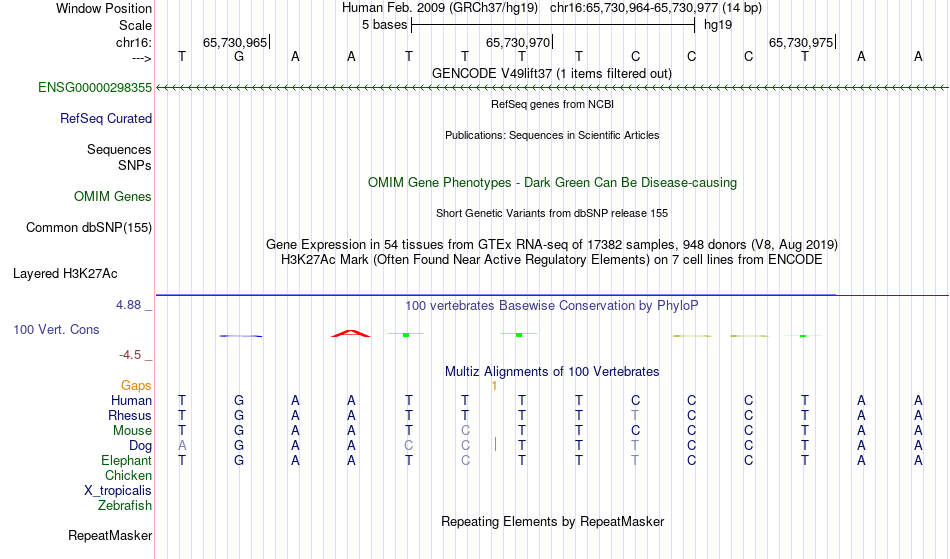The width and height of the screenshot is (950, 559).
Task: Click the faded T in the Rhesus row
Action: coord(634,415)
